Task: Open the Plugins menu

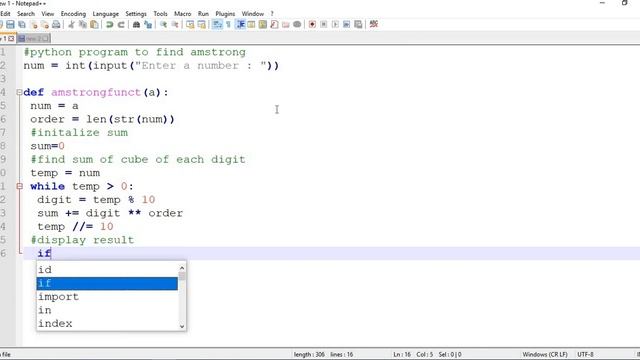Action: coord(225,13)
